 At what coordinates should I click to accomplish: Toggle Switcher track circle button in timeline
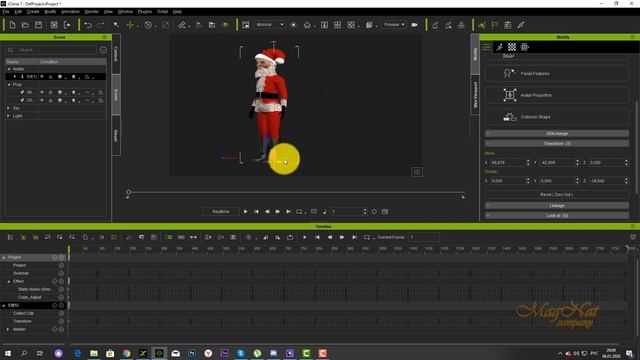tap(61, 273)
